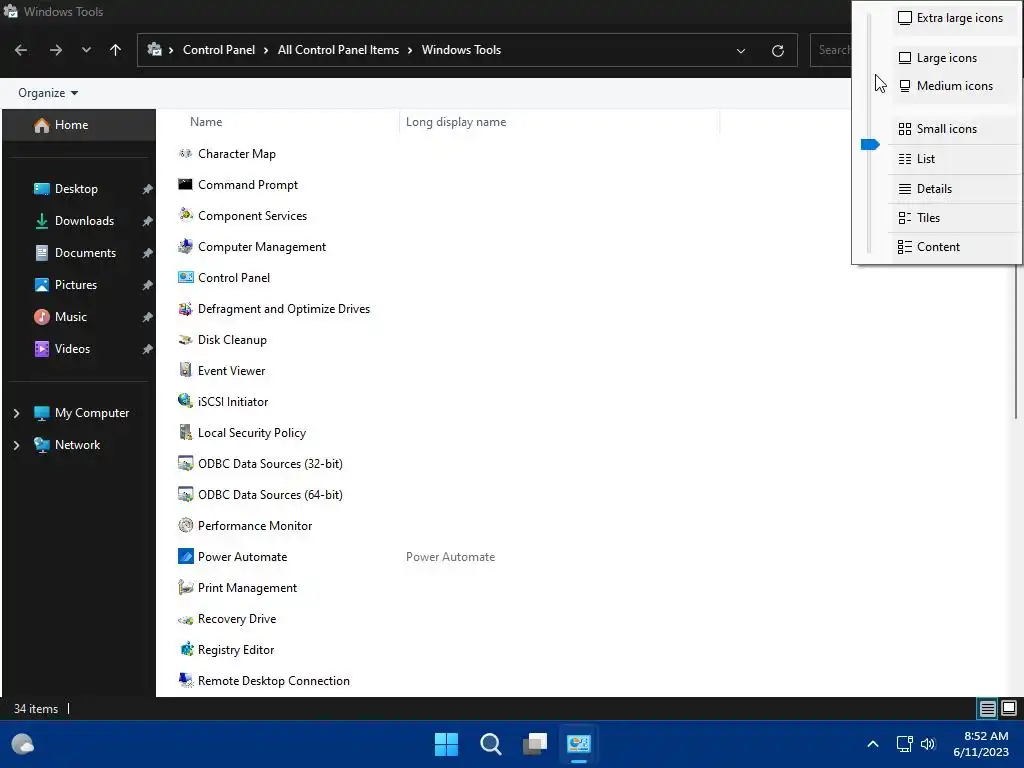The image size is (1024, 768).
Task: Select the Registry Editor icon
Action: [x=185, y=650]
